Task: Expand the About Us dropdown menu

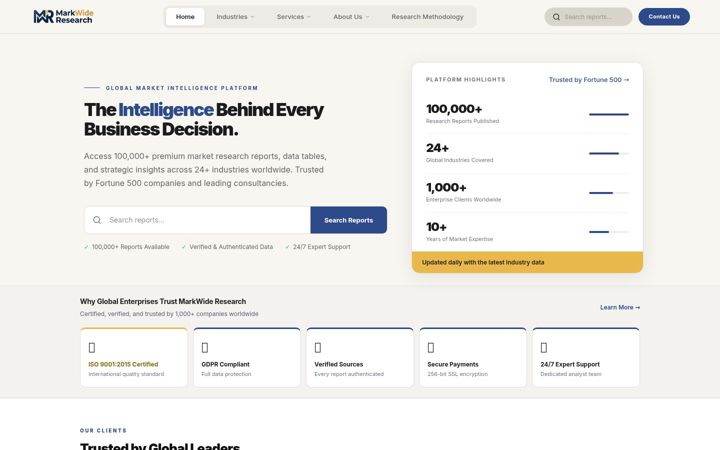Action: 351,17
